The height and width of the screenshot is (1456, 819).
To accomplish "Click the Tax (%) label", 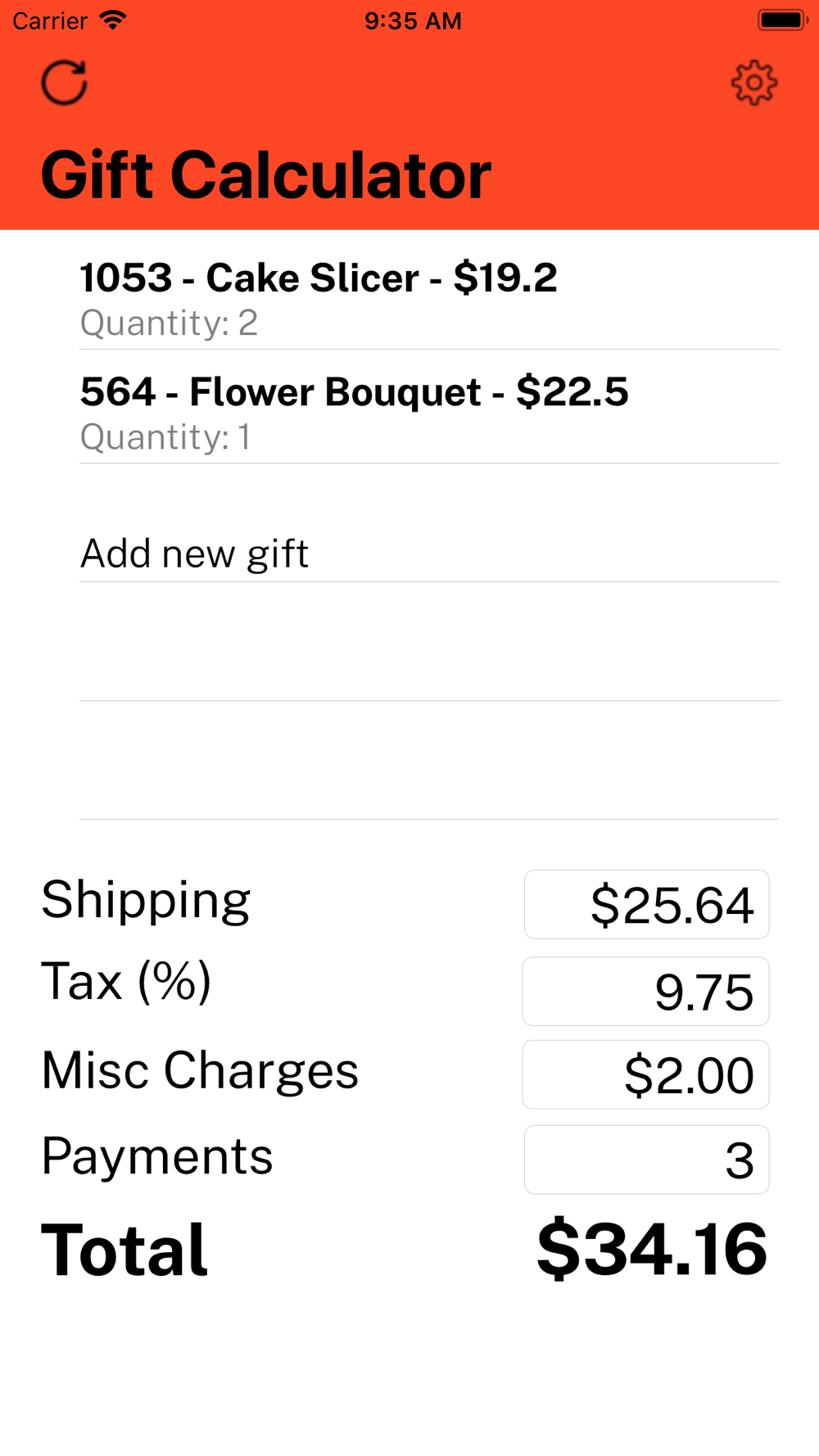I will click(x=127, y=981).
